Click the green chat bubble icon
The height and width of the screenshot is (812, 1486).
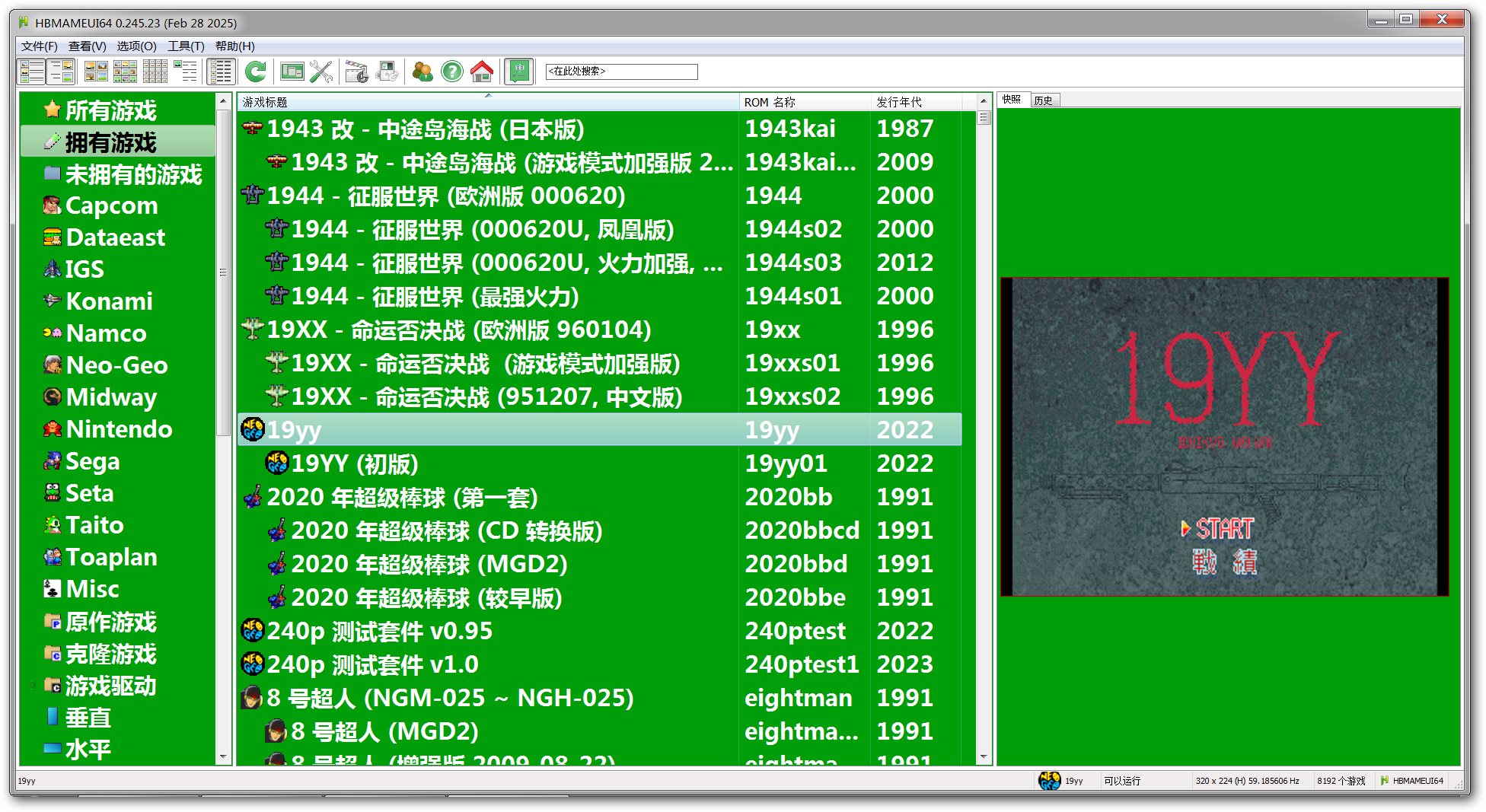pos(518,72)
